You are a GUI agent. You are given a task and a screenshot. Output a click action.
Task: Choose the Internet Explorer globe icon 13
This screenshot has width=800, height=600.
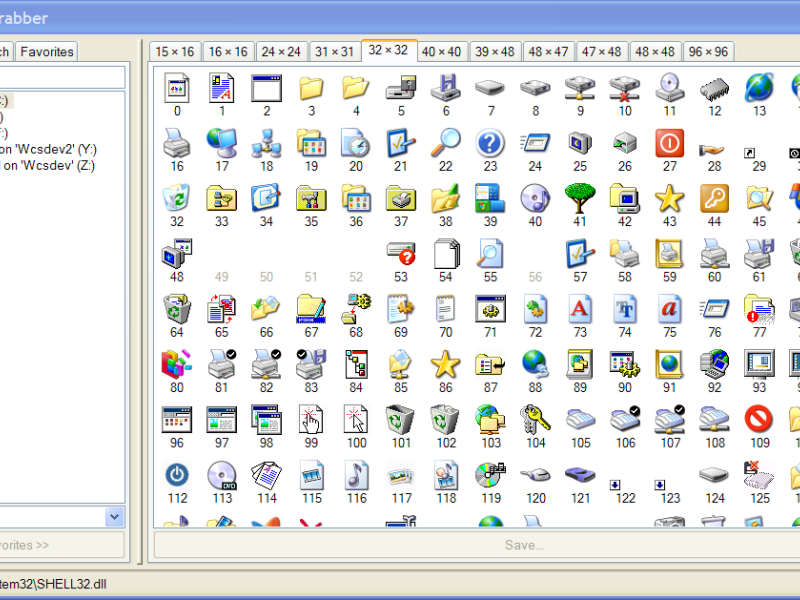tap(759, 88)
